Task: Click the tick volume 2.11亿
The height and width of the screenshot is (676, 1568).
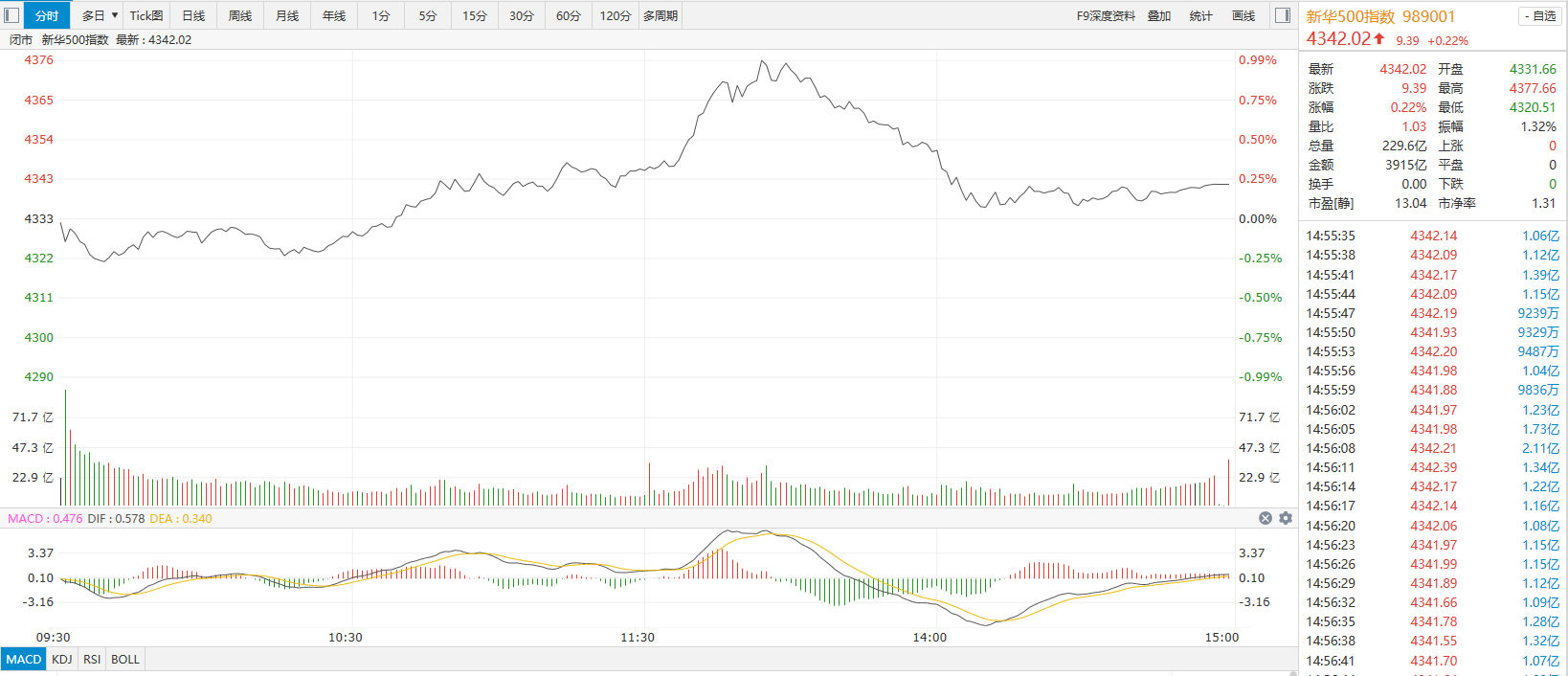Action: click(1540, 448)
